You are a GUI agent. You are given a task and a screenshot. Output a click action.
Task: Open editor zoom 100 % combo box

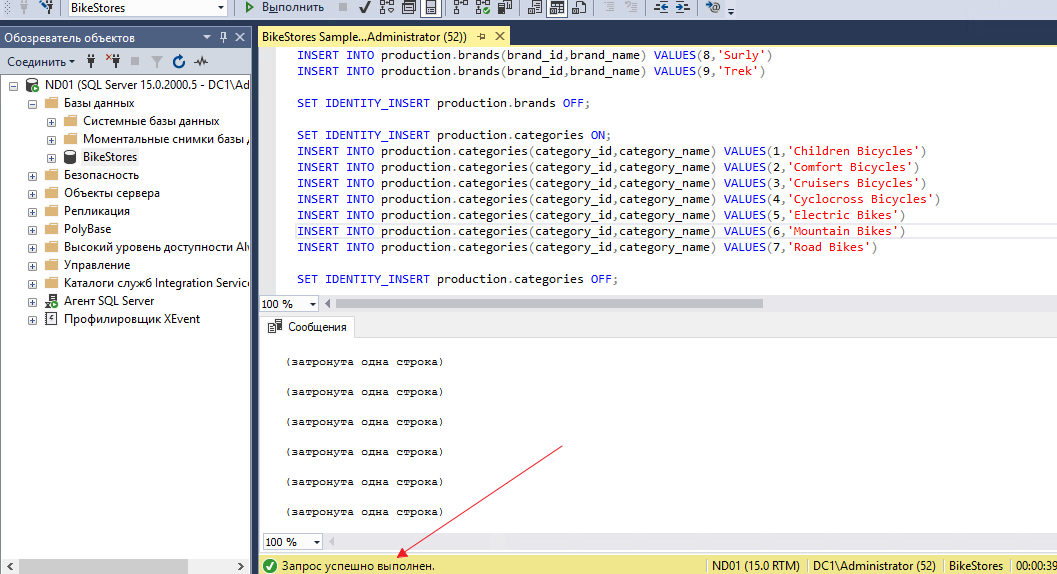[289, 304]
